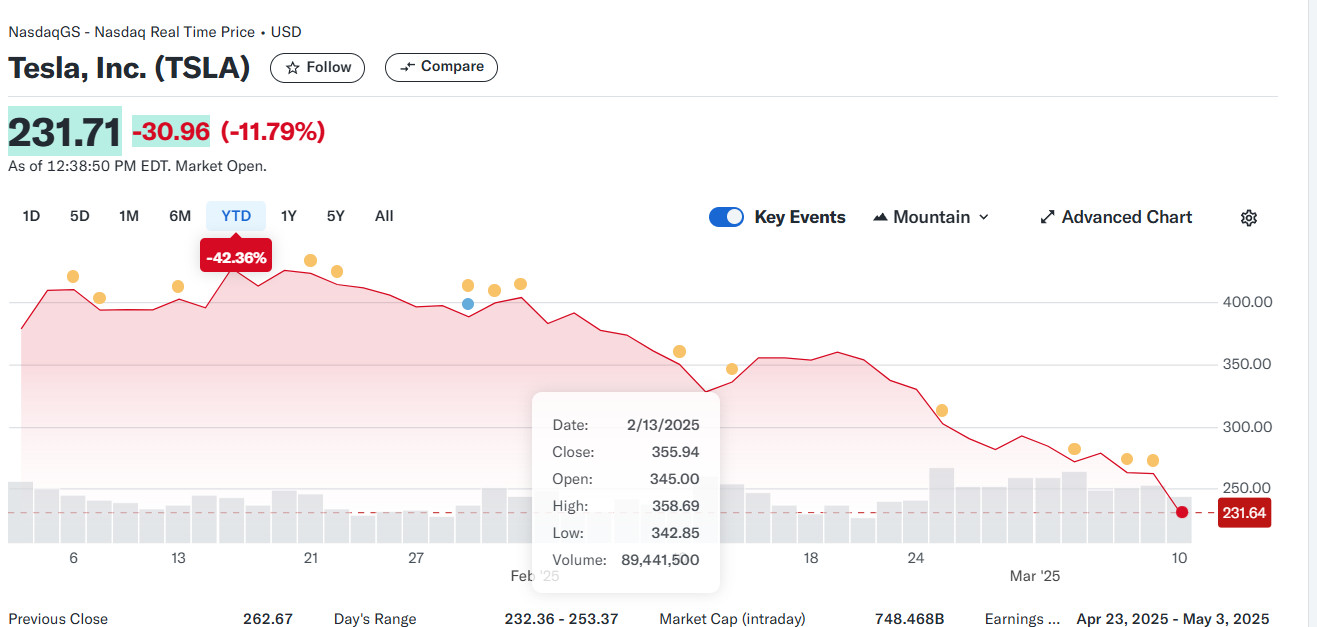The width and height of the screenshot is (1317, 627).
Task: Follow Tesla stock with star button
Action: [x=318, y=67]
